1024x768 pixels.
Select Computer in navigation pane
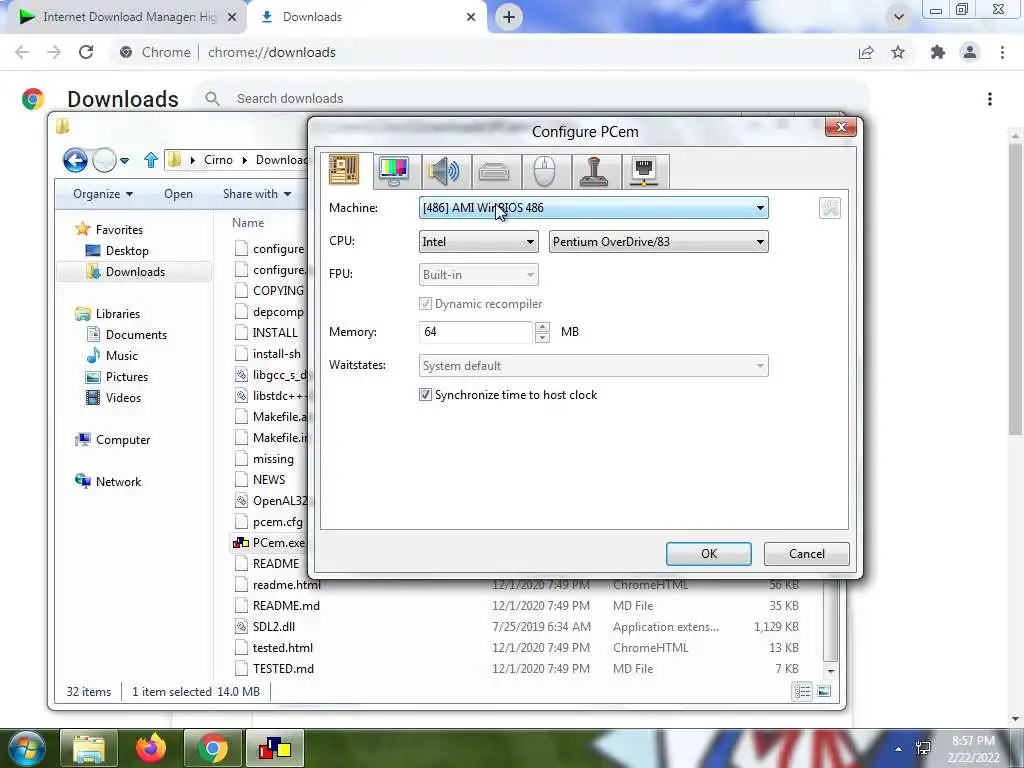123,440
